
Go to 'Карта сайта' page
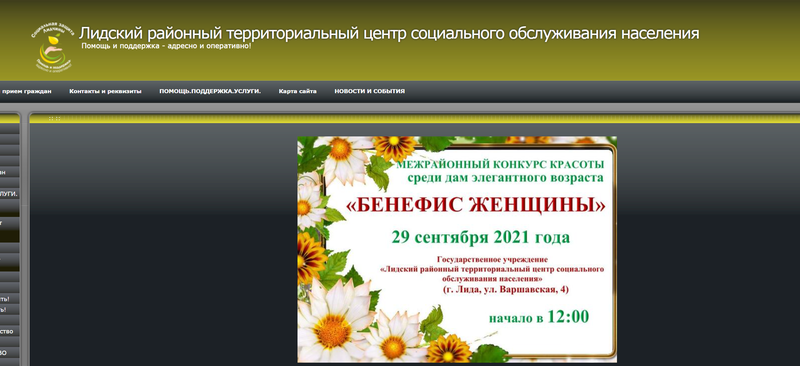[297, 91]
